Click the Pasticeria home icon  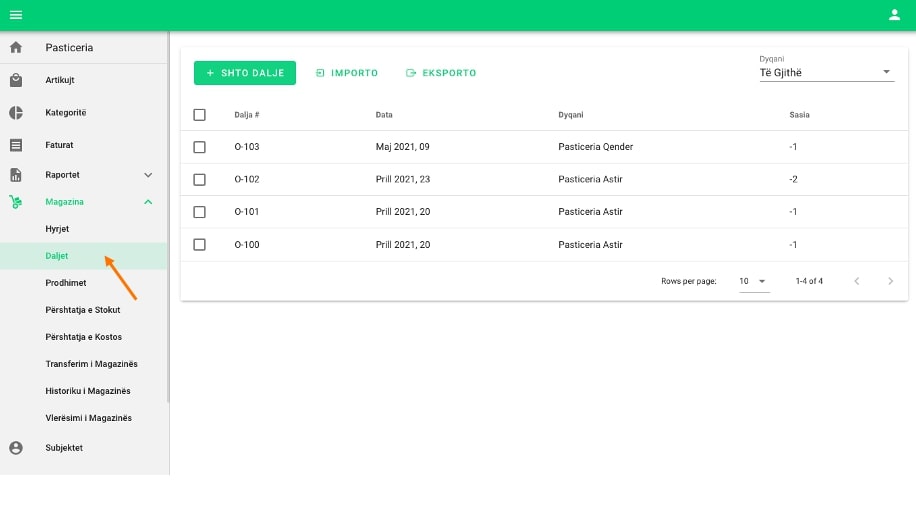[x=16, y=48]
